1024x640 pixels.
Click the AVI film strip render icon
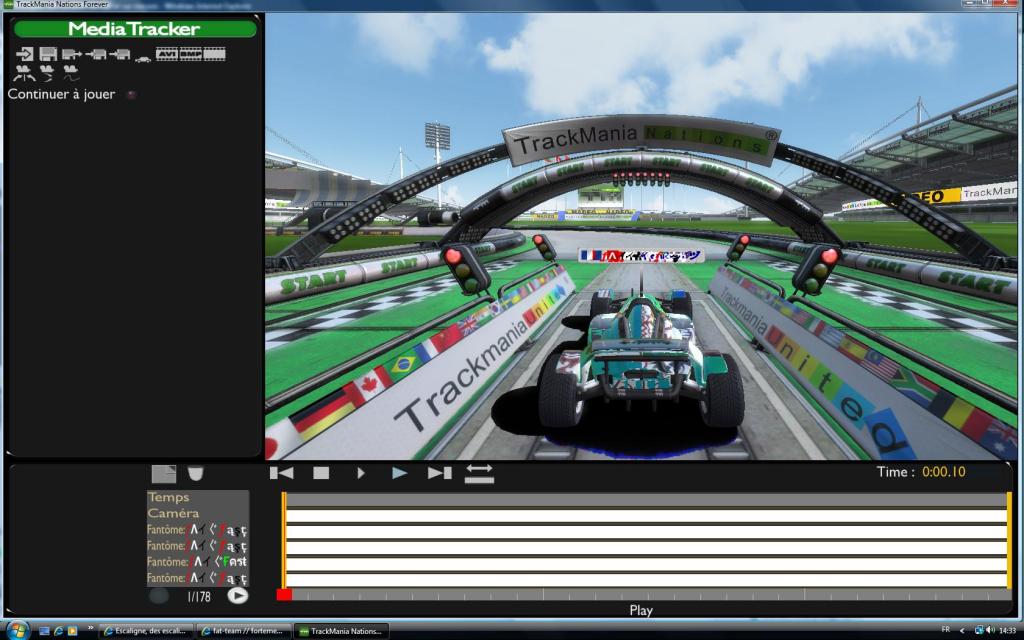[x=167, y=54]
